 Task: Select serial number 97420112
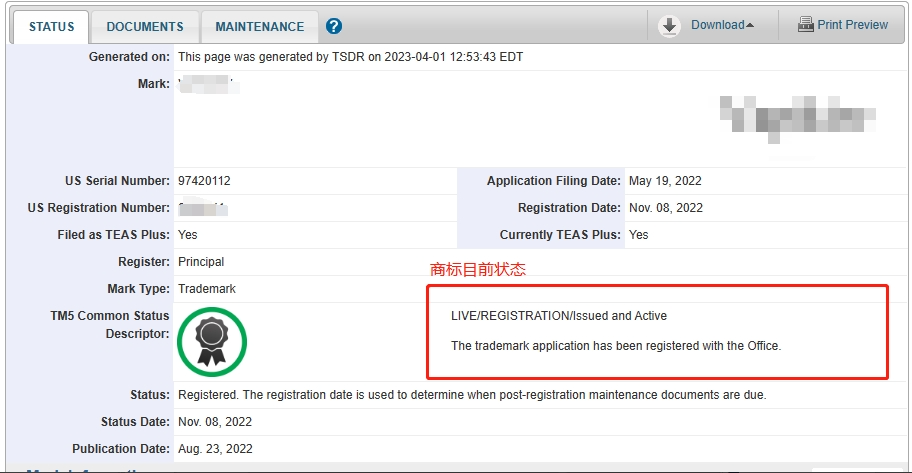[204, 181]
